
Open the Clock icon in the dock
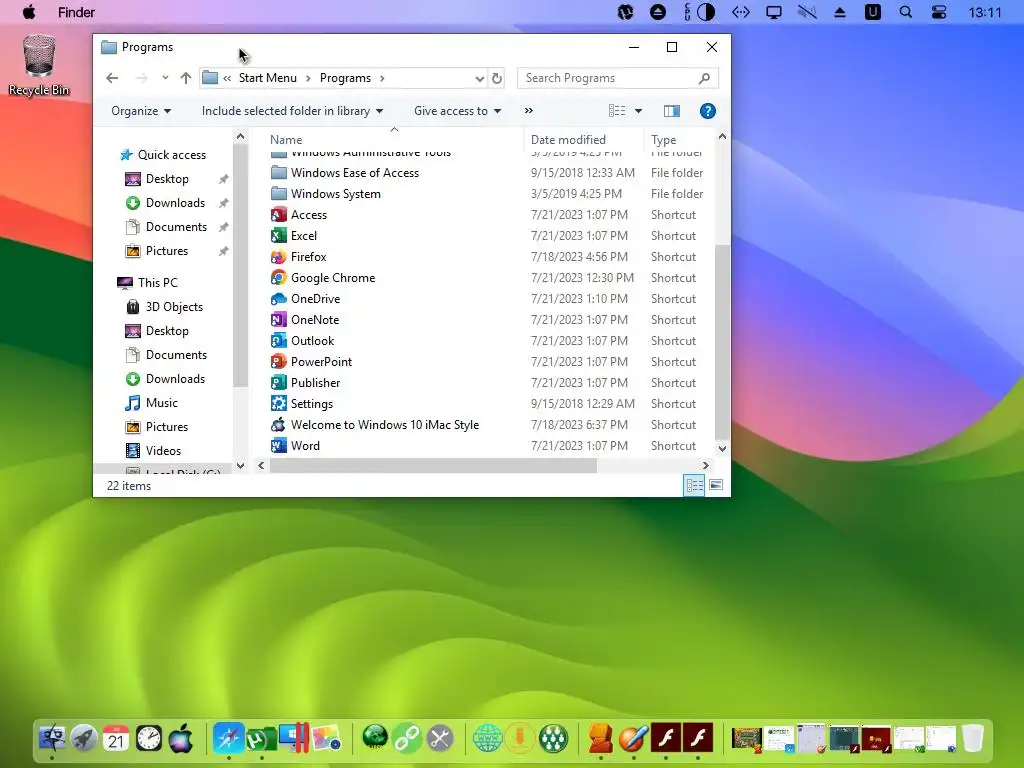(149, 739)
